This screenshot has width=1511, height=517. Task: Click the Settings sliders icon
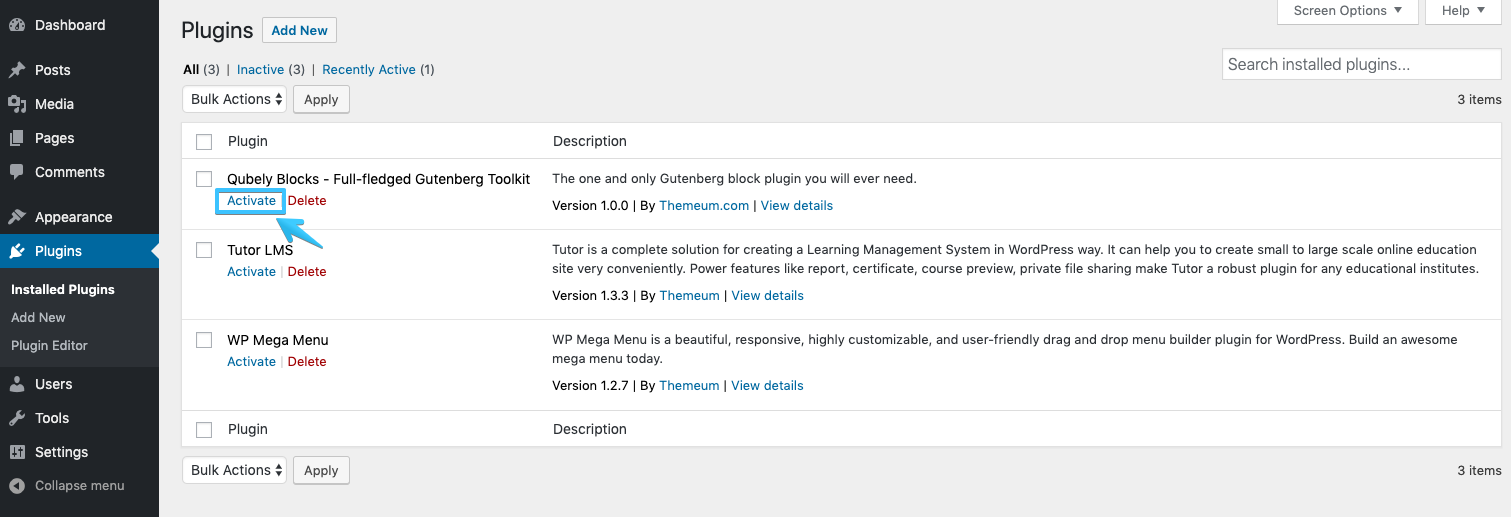(17, 452)
